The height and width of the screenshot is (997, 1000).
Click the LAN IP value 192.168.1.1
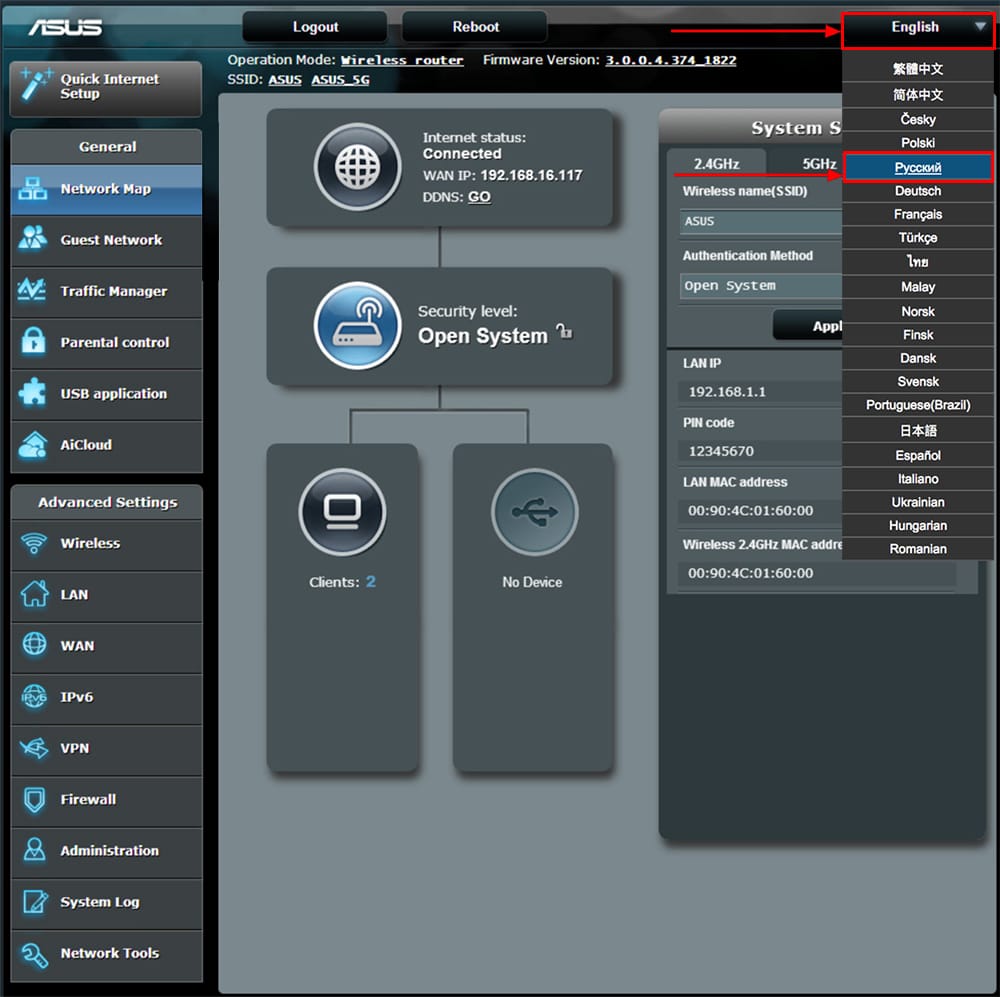[727, 392]
